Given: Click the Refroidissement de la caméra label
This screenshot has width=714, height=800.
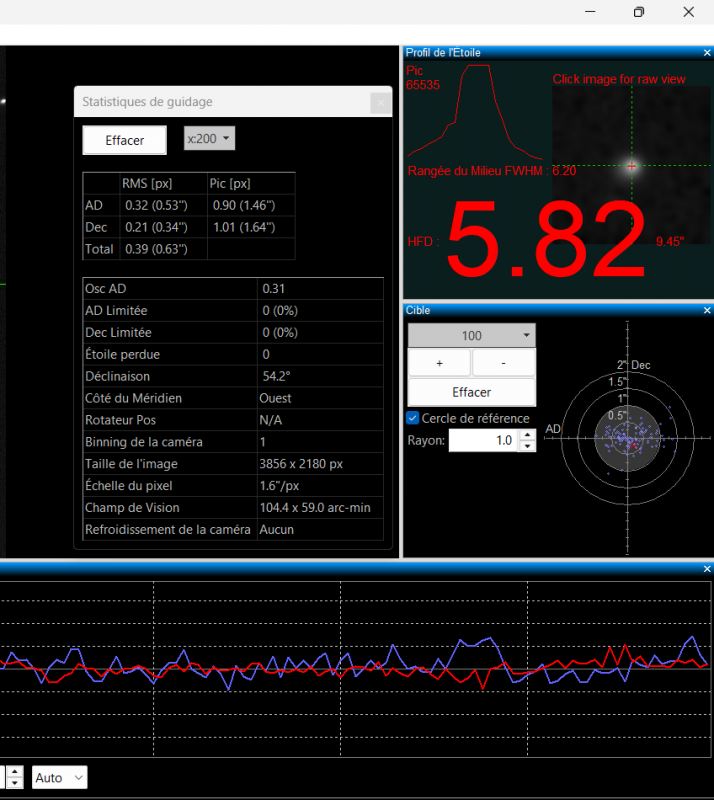Looking at the screenshot, I should 168,530.
